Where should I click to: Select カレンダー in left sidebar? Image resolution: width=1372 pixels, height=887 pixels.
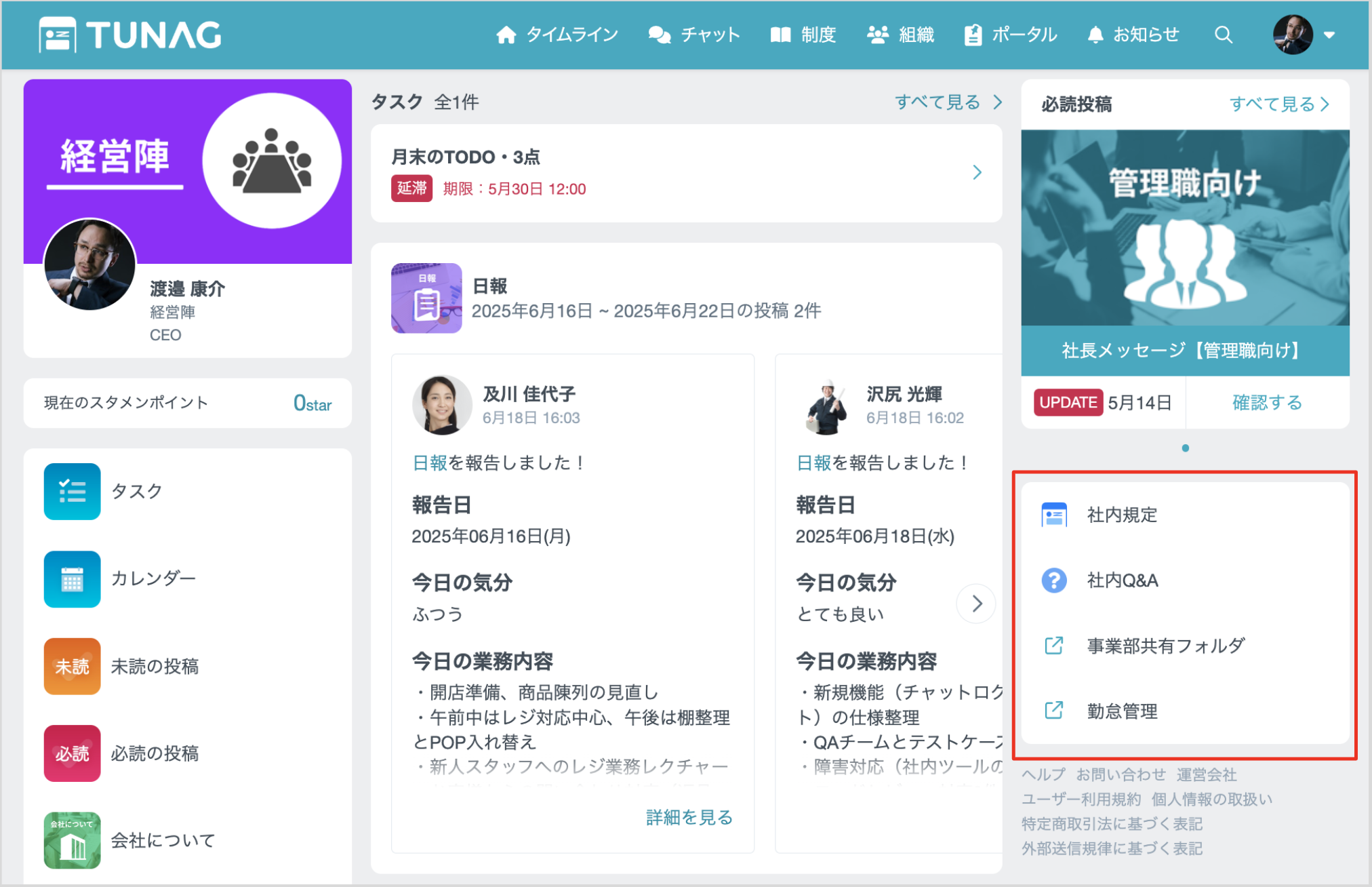(x=187, y=578)
